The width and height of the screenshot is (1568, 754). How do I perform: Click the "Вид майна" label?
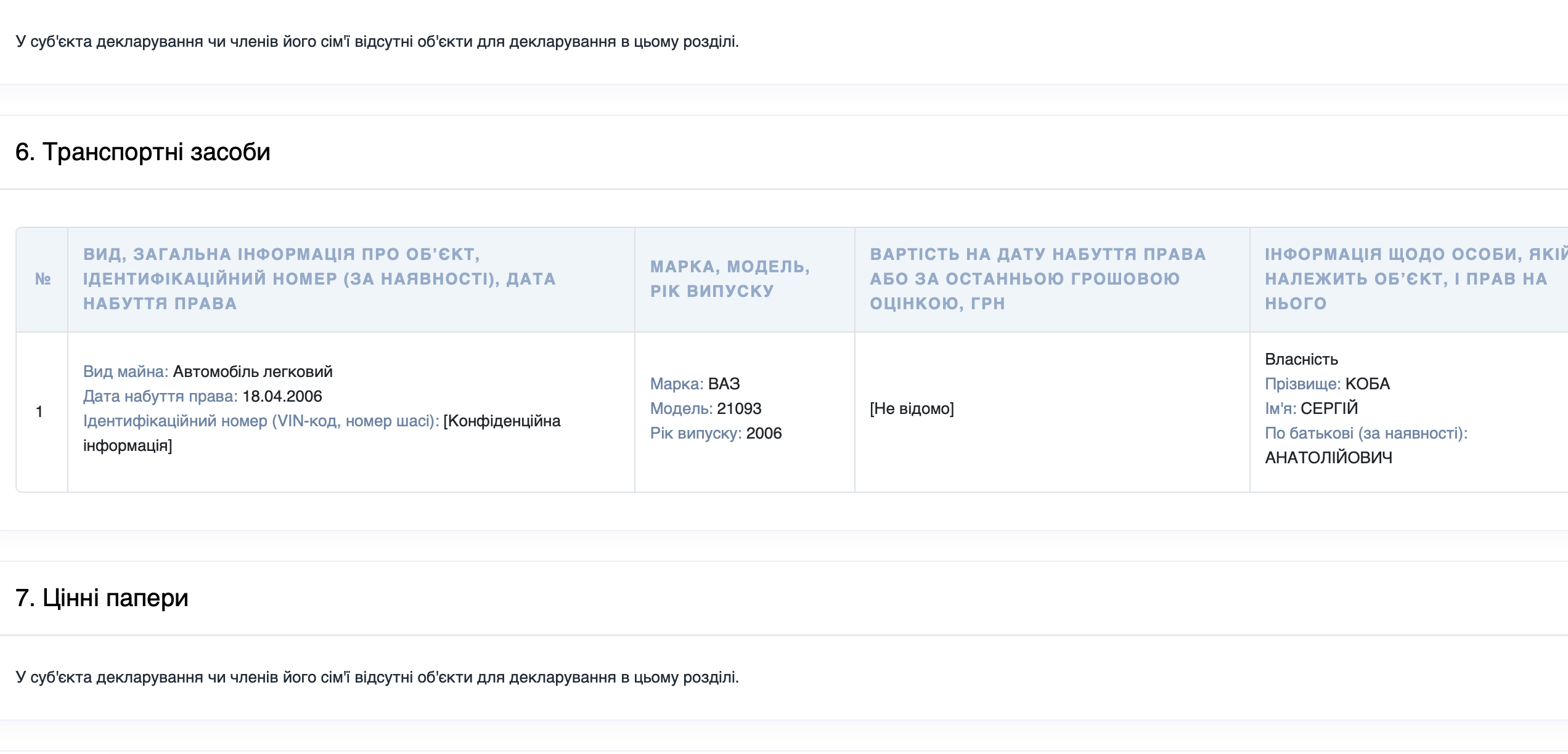pos(125,371)
